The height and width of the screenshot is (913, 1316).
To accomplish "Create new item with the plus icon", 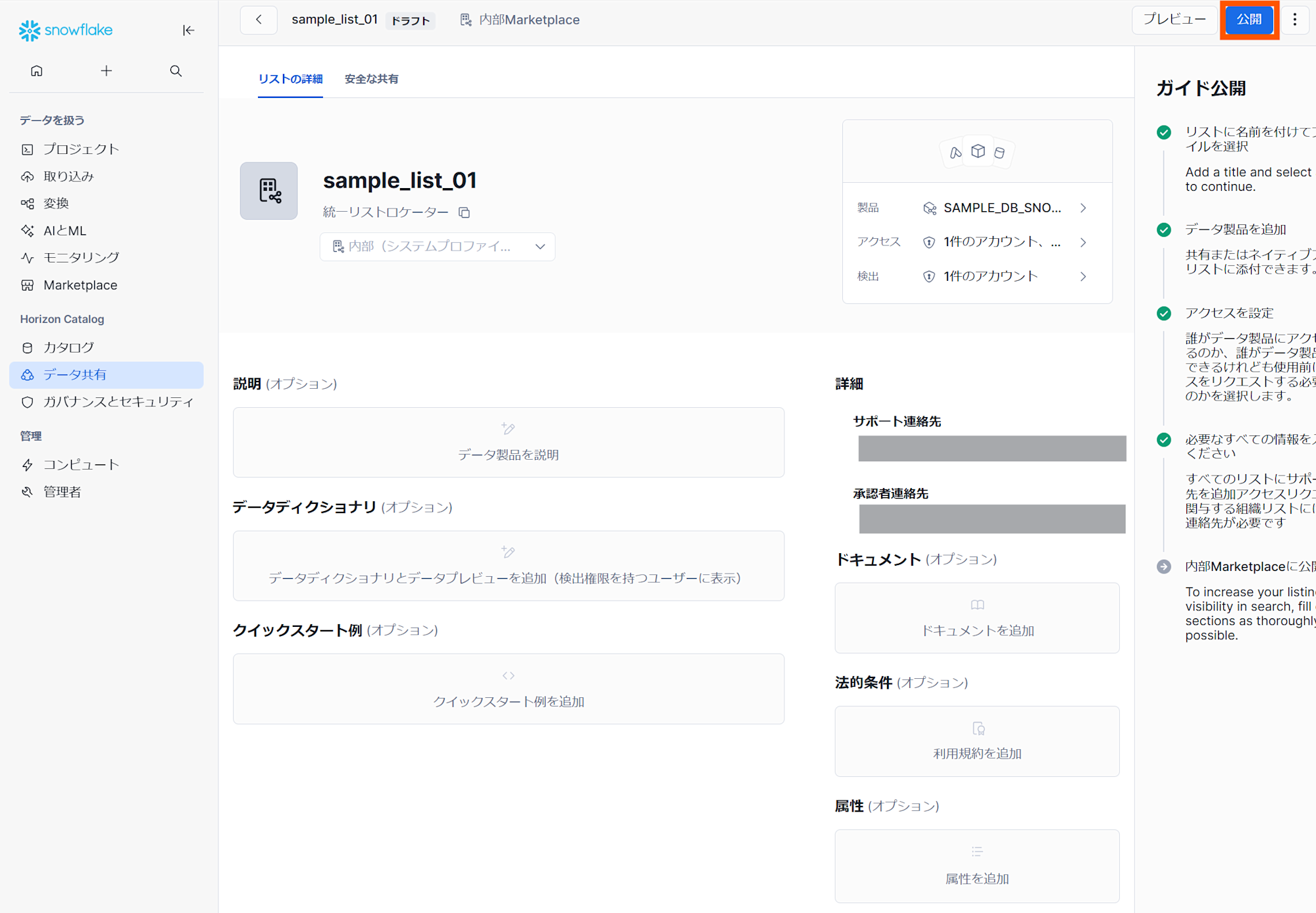I will (106, 70).
